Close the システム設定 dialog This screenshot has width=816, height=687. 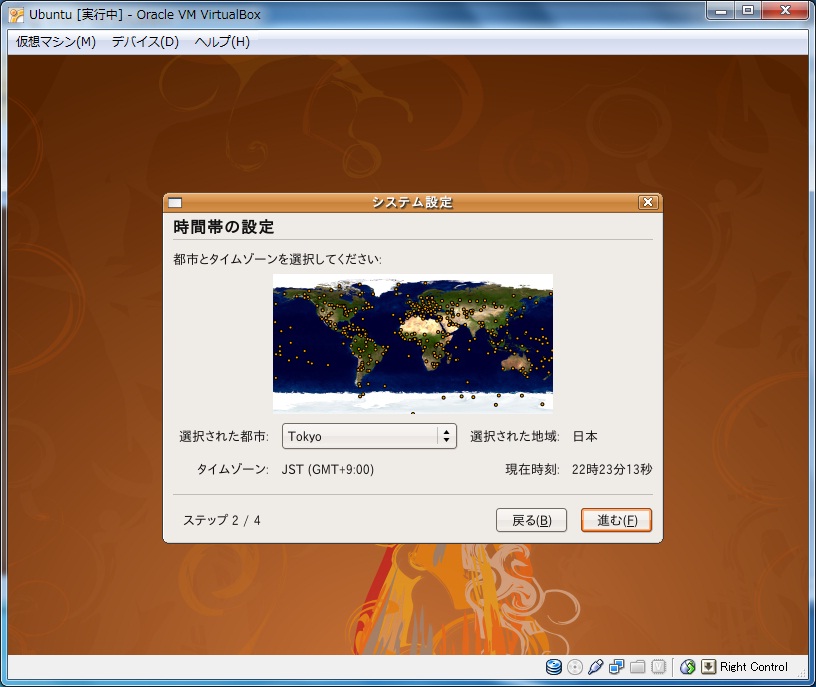(x=648, y=202)
